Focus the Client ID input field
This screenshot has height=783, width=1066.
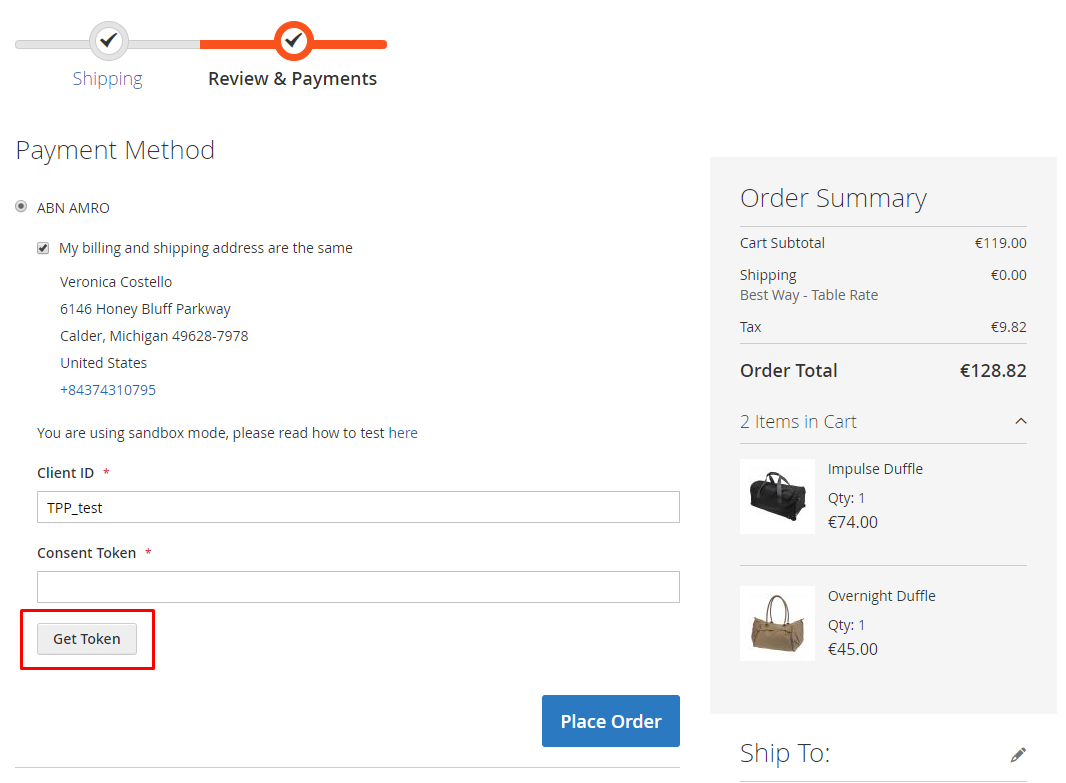click(x=358, y=507)
